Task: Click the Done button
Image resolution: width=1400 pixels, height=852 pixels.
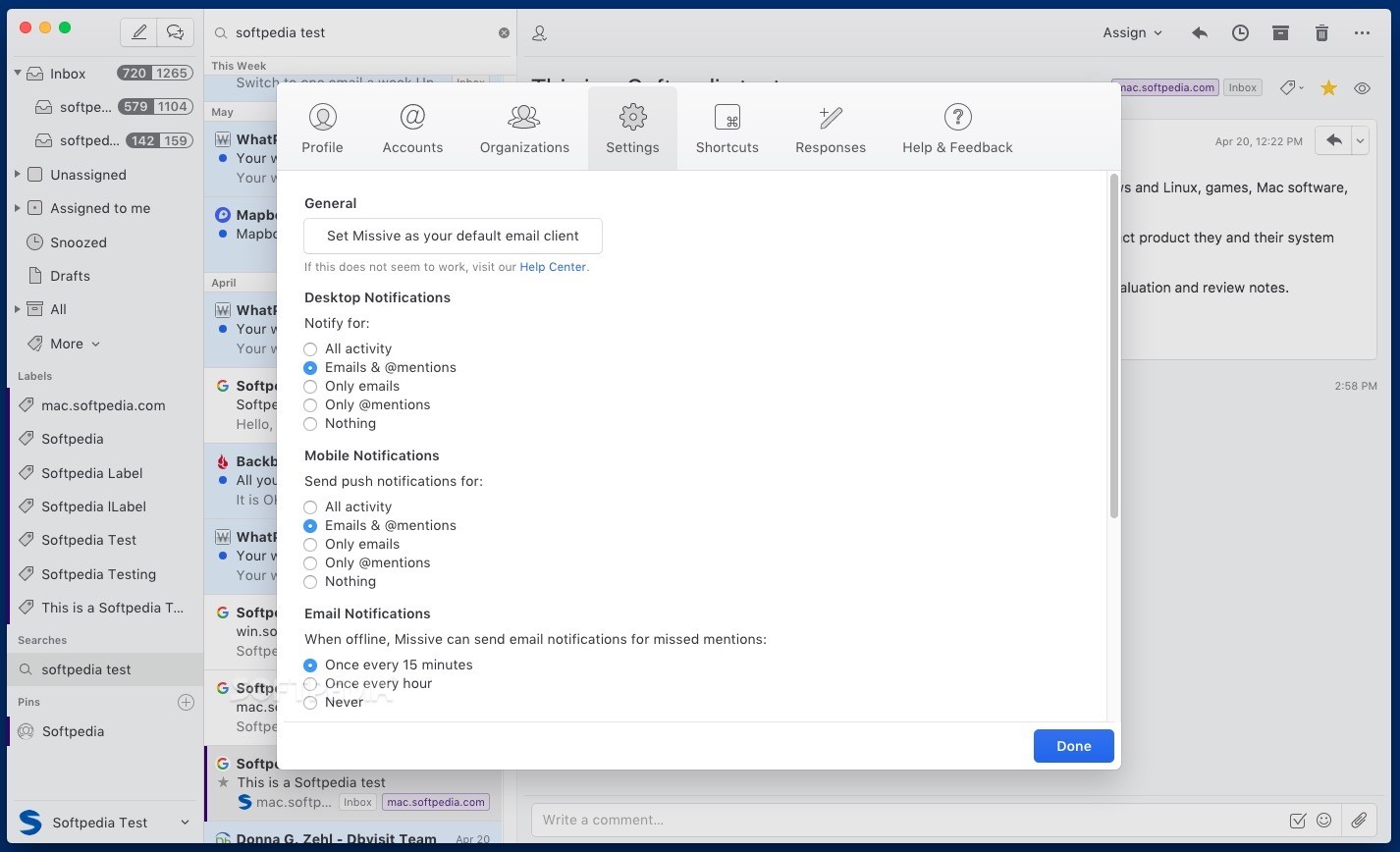Action: tap(1073, 746)
